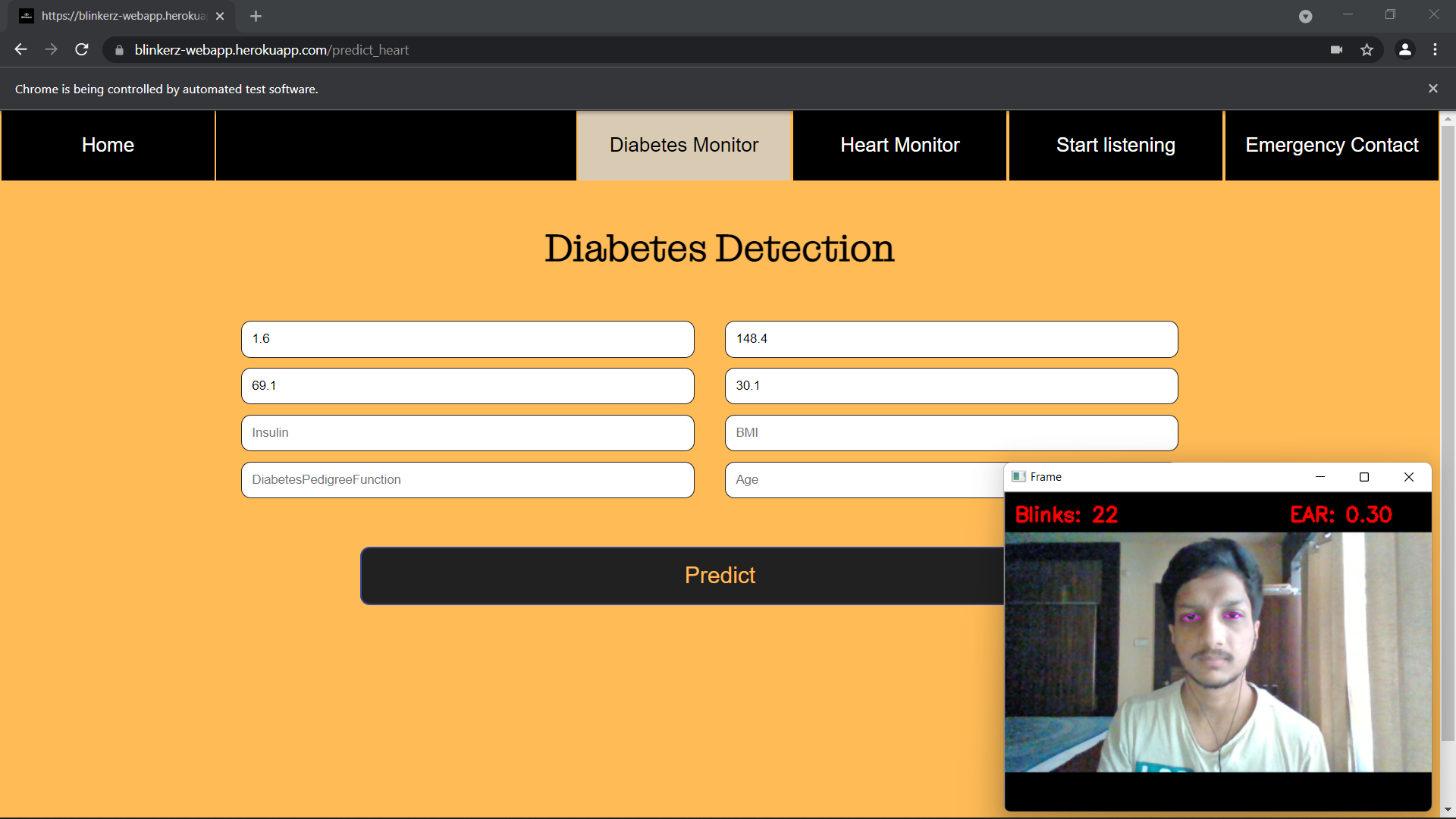
Task: Click the camera indicator in address bar
Action: tap(1336, 50)
